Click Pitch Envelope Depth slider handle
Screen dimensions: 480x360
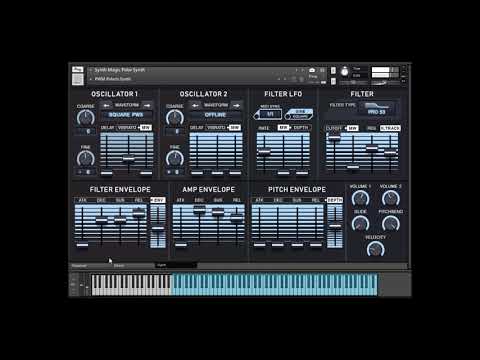[x=335, y=226]
